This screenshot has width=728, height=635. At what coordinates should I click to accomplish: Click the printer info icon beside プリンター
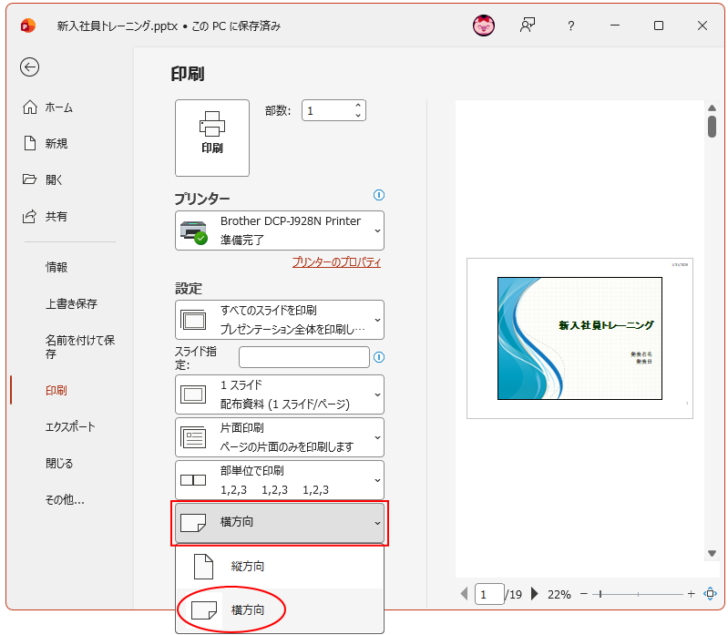tap(379, 195)
